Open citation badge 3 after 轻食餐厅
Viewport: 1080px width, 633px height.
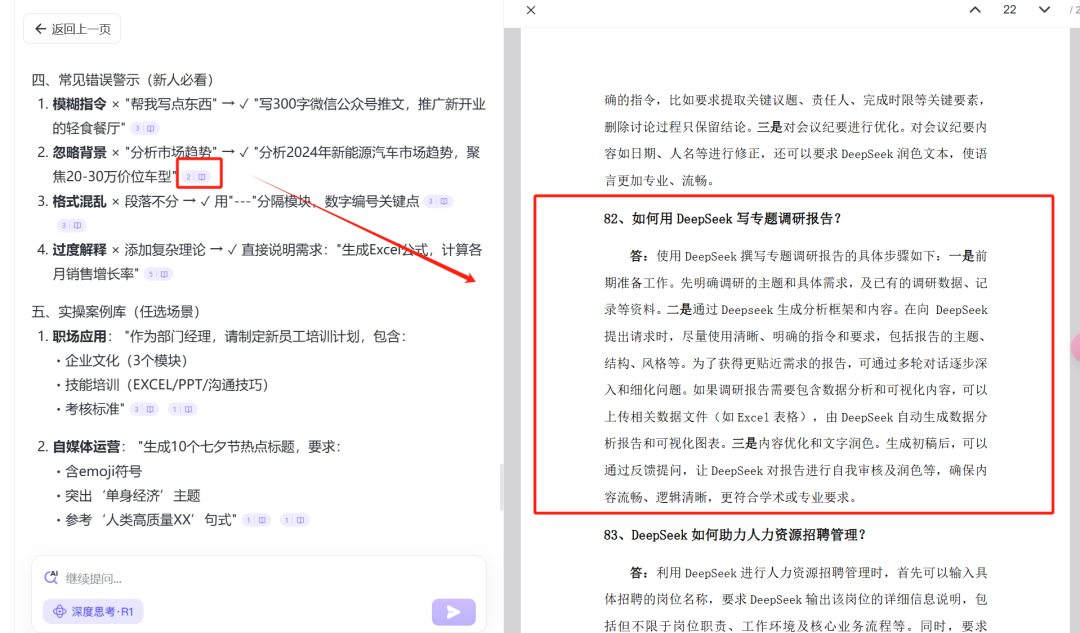[x=145, y=128]
